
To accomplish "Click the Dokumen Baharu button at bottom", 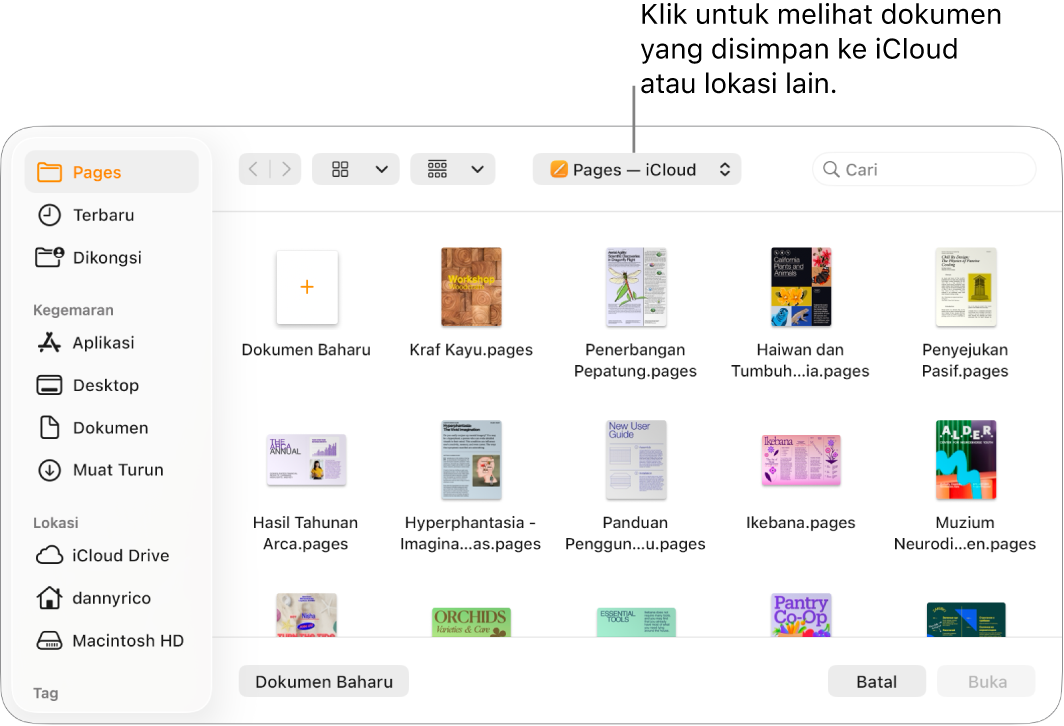I will click(x=324, y=681).
